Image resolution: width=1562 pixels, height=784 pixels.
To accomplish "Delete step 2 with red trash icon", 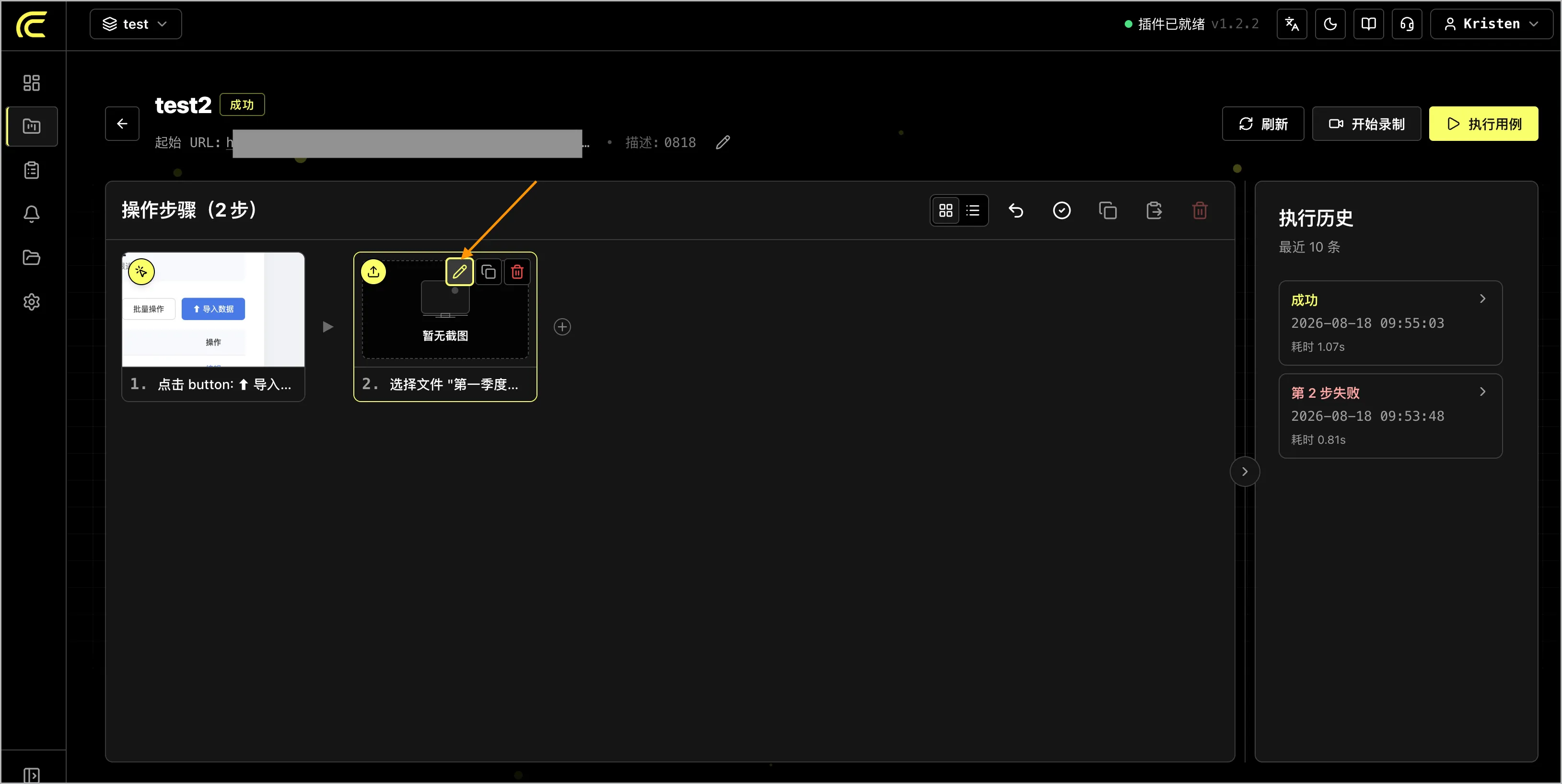I will (x=517, y=272).
